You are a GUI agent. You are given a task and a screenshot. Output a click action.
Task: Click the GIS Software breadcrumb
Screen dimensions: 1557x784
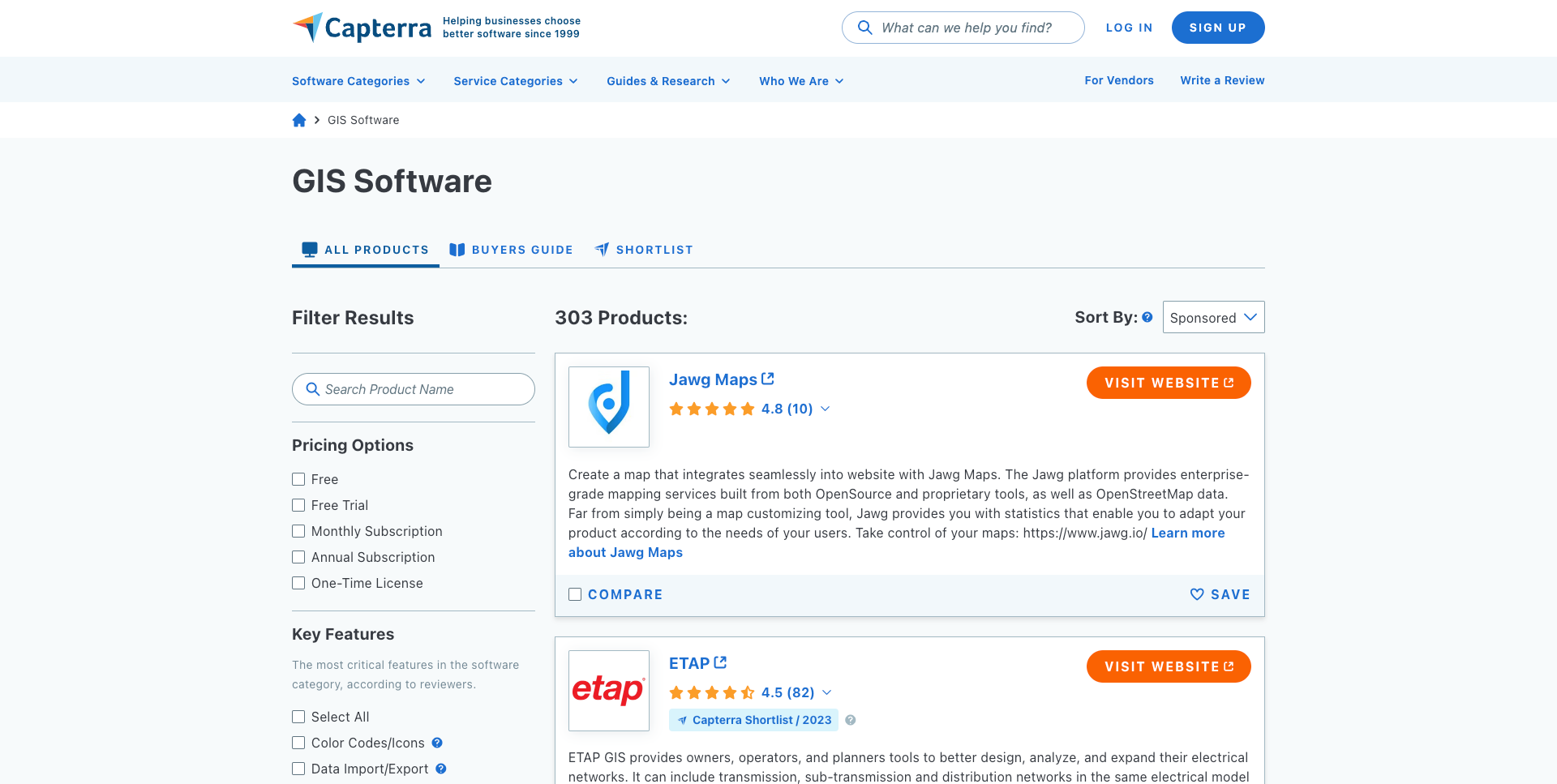click(363, 120)
